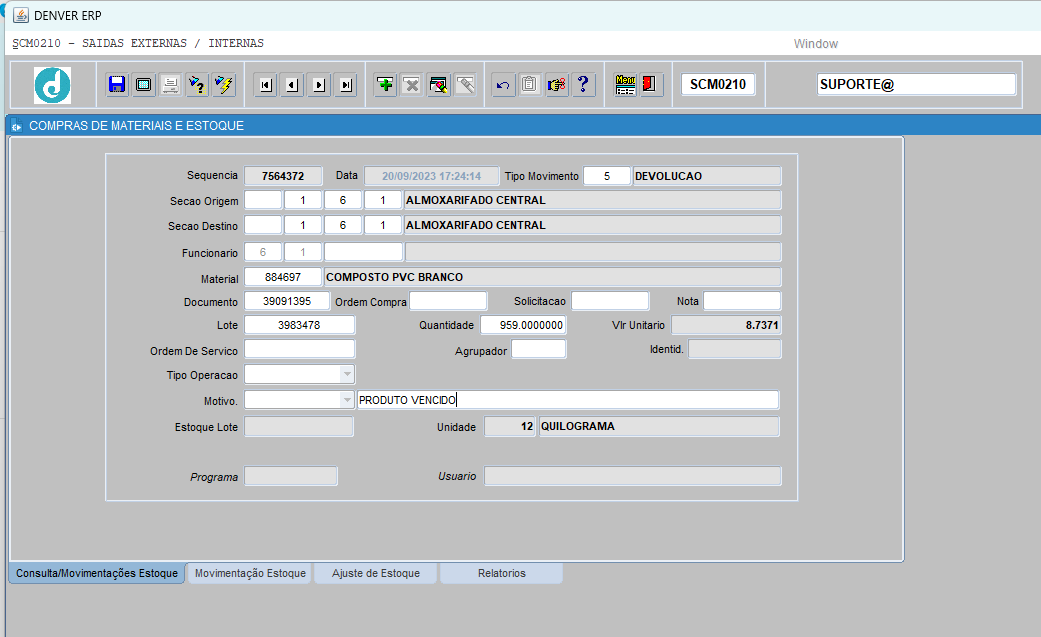1041x637 pixels.
Task: Click the empty Nota field
Action: [742, 301]
